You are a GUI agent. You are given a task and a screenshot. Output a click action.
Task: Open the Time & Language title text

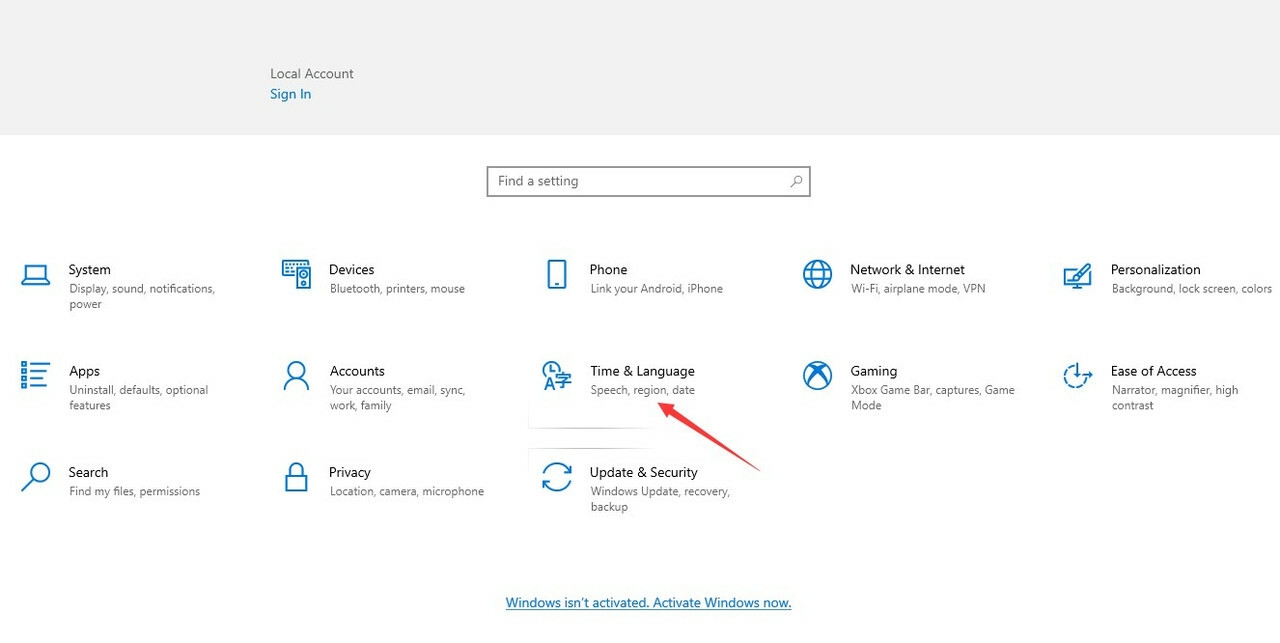(x=642, y=371)
